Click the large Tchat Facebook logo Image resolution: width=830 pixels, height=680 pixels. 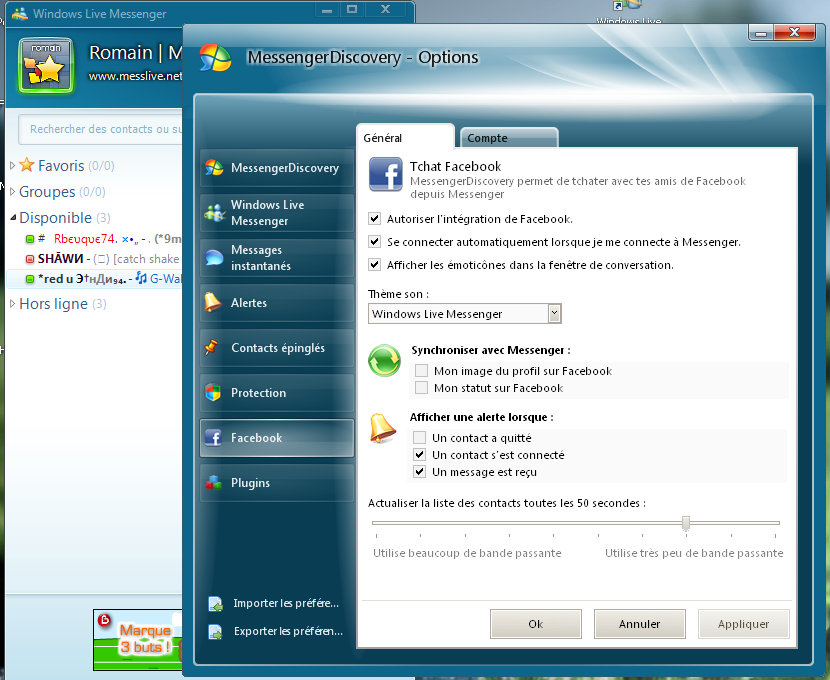[385, 174]
